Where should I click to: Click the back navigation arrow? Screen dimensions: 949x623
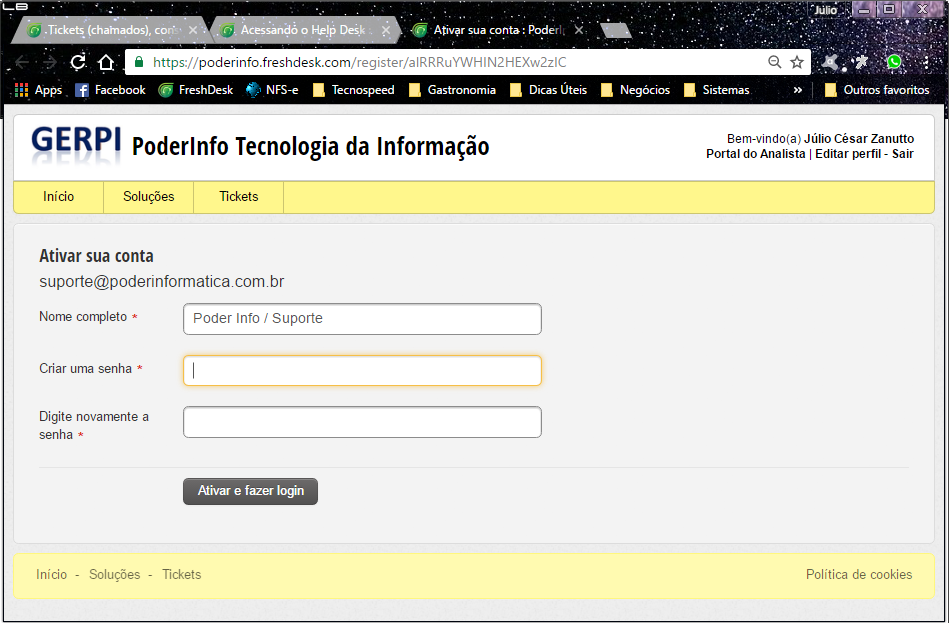[x=22, y=62]
